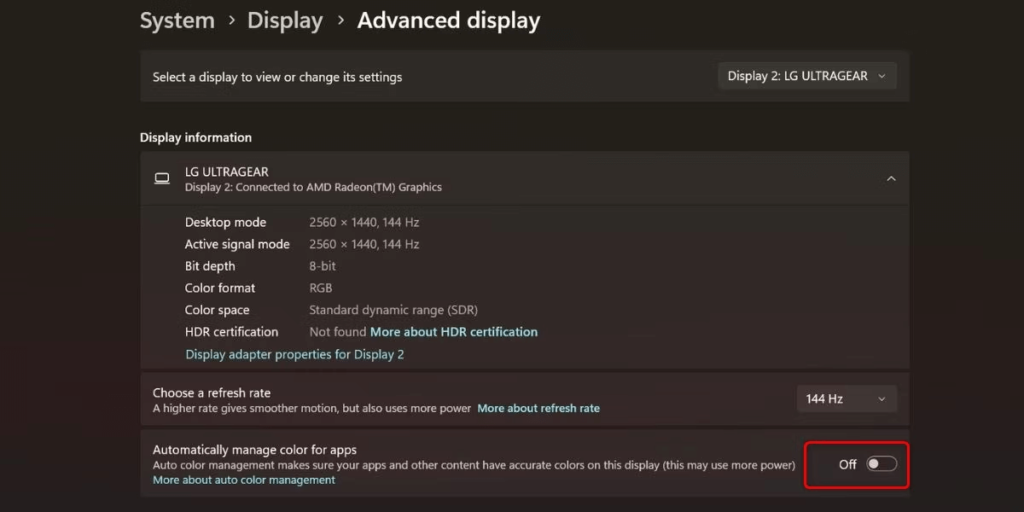Collapse the LG ULTRAGEAR display information section
This screenshot has height=512, width=1024.
[x=890, y=179]
